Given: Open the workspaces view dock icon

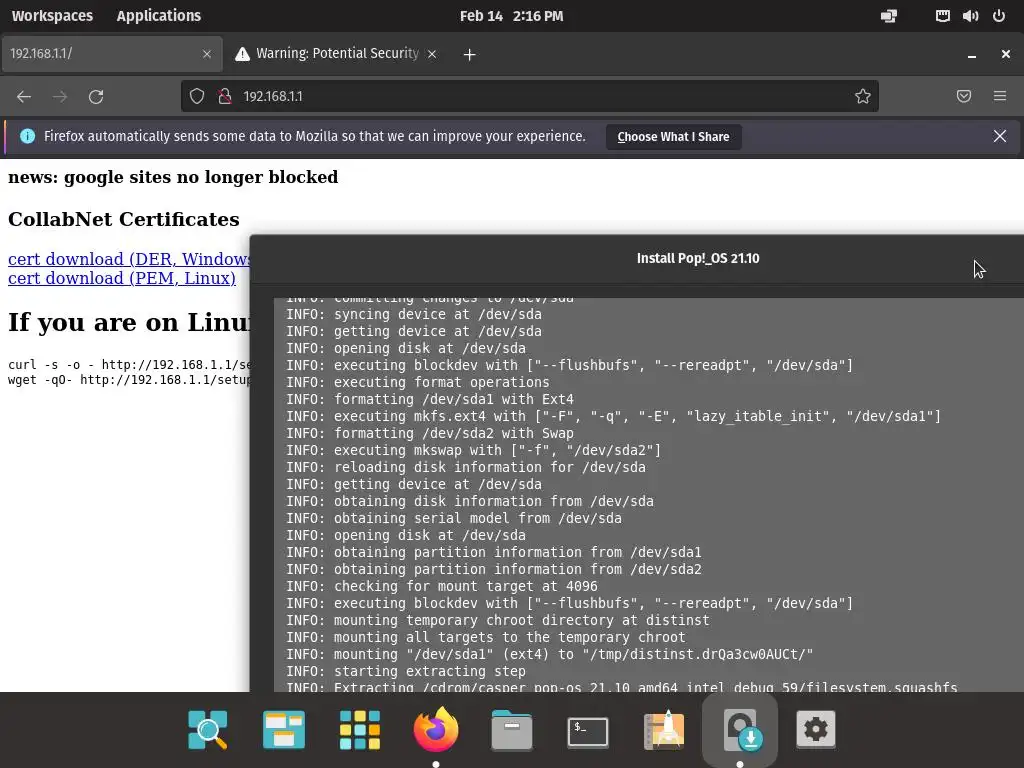Looking at the screenshot, I should pyautogui.click(x=283, y=729).
